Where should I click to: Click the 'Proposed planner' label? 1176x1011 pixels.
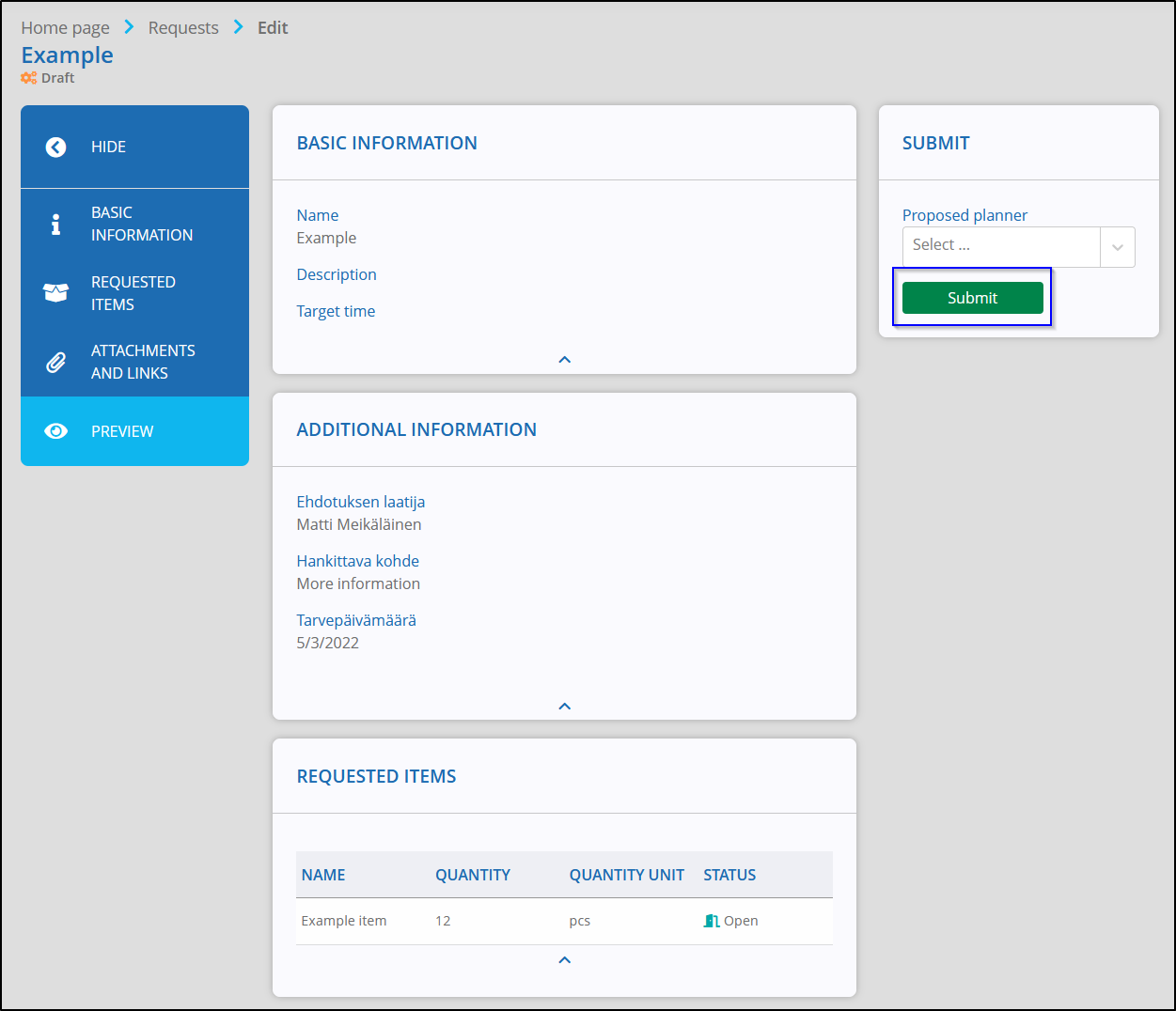point(964,215)
